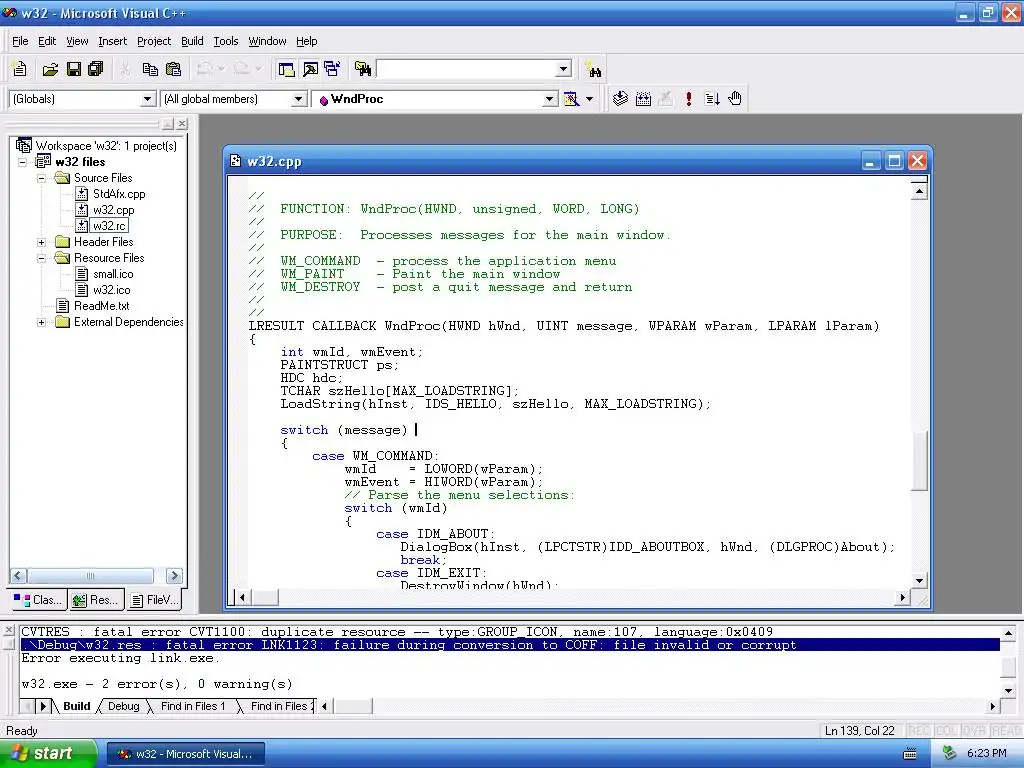Screen dimensions: 1024x768
Task: Open the Project menu
Action: pos(154,41)
